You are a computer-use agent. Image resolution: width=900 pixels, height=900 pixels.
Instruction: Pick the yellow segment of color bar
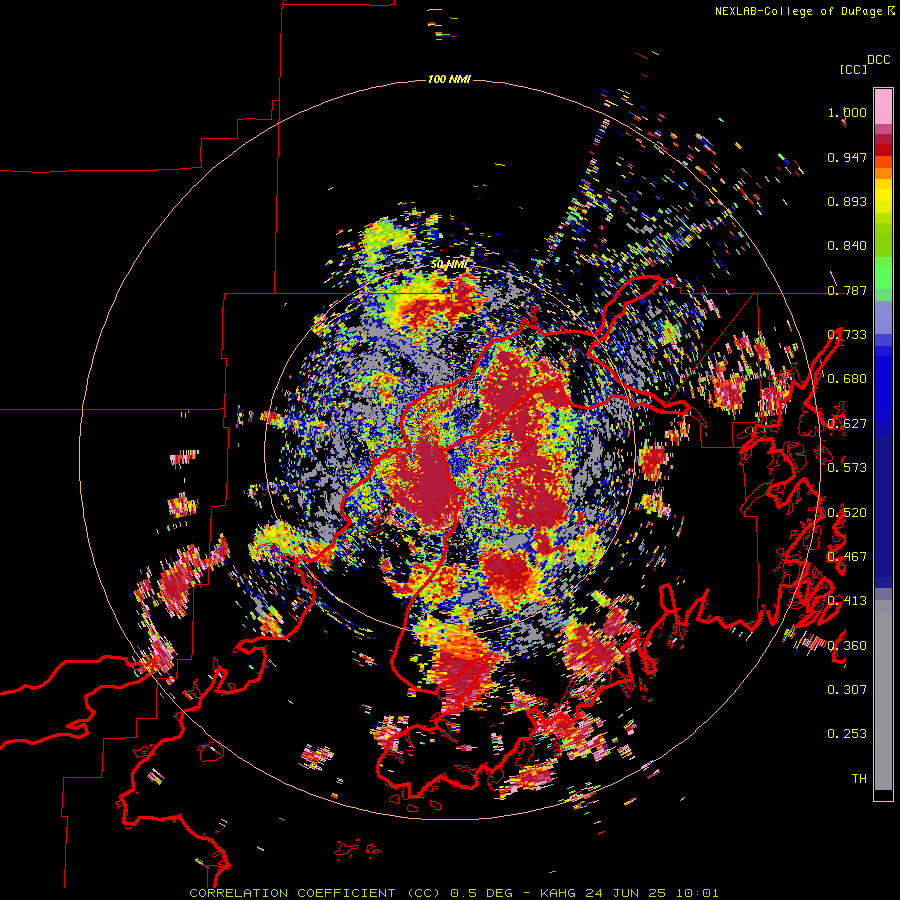tap(883, 195)
